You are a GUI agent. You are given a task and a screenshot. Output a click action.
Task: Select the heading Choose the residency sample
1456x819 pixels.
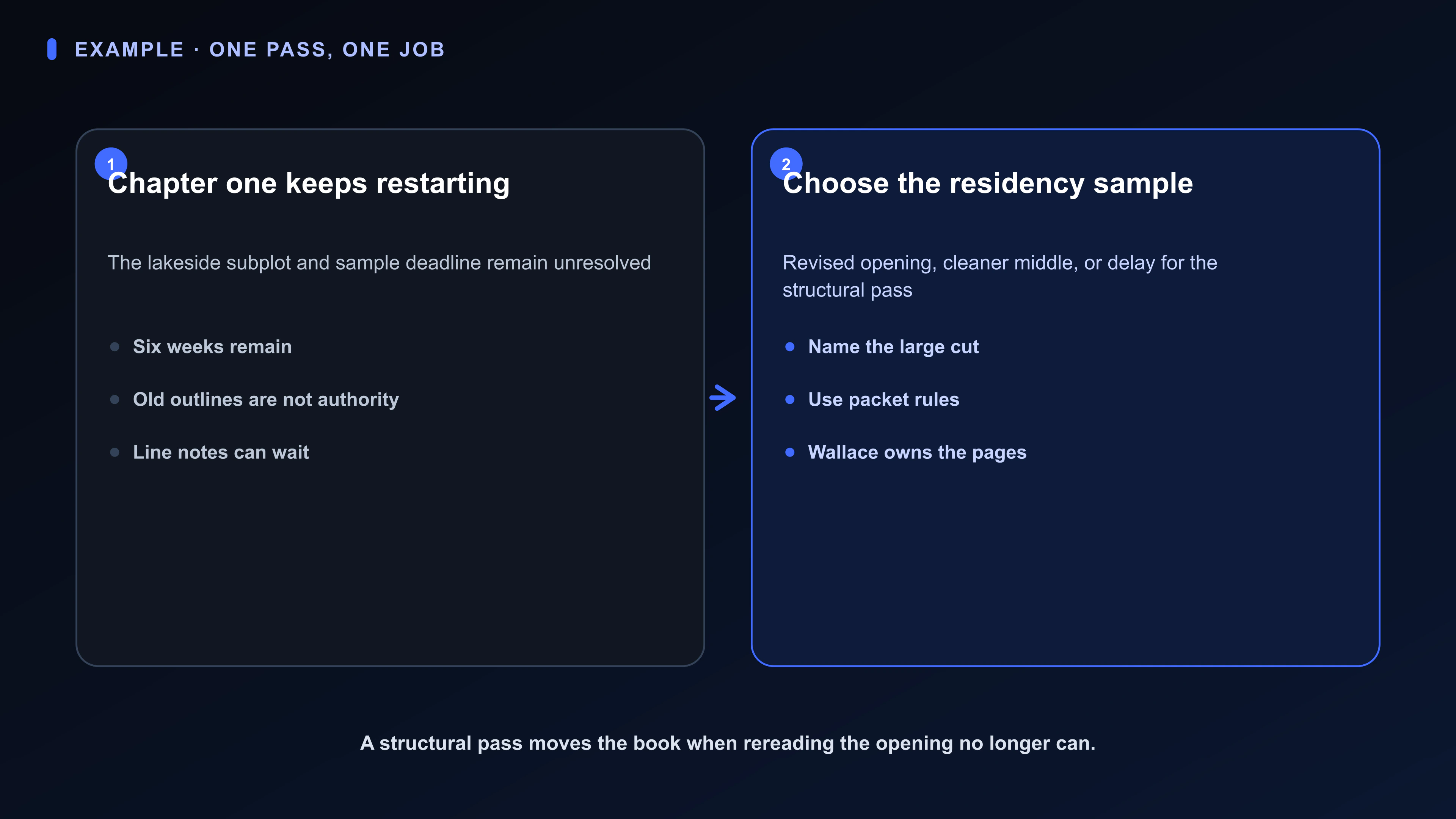pyautogui.click(x=987, y=184)
